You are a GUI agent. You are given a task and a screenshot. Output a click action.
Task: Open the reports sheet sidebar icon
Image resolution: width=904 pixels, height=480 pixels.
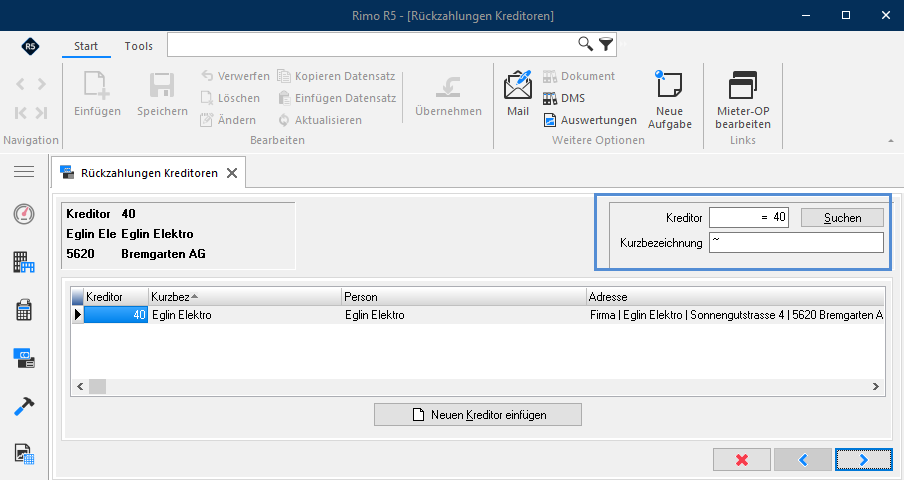click(x=24, y=454)
